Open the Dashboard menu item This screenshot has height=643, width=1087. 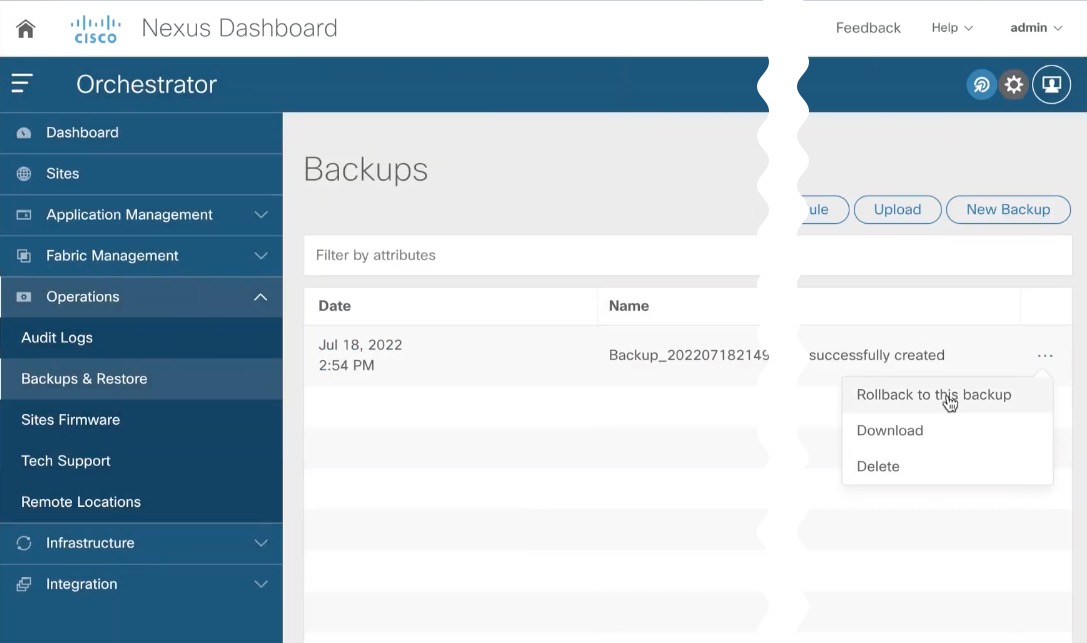pyautogui.click(x=141, y=132)
